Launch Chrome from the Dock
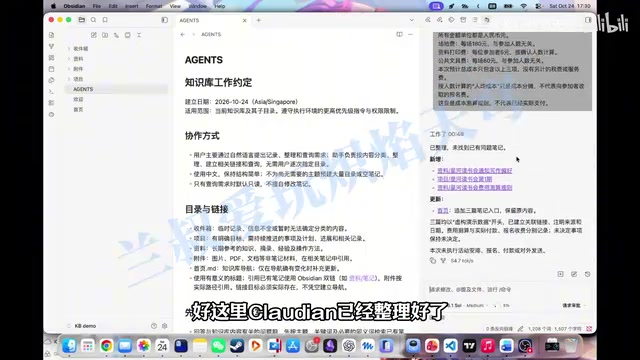 click(x=107, y=346)
